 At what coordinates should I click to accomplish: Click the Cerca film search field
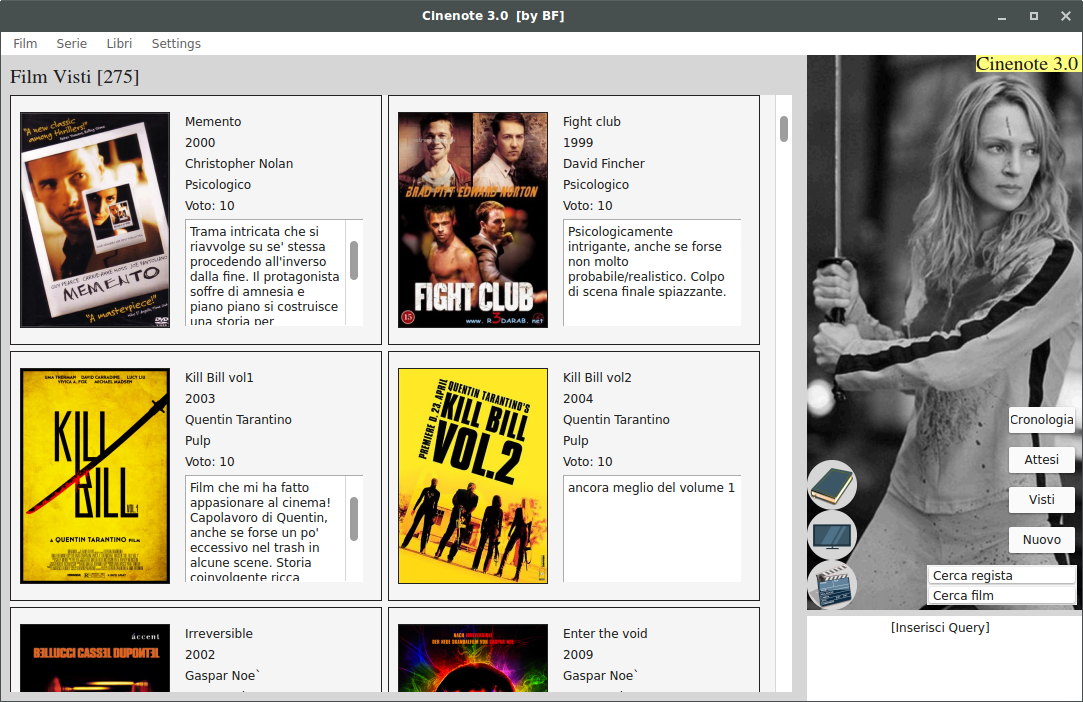coord(1001,596)
